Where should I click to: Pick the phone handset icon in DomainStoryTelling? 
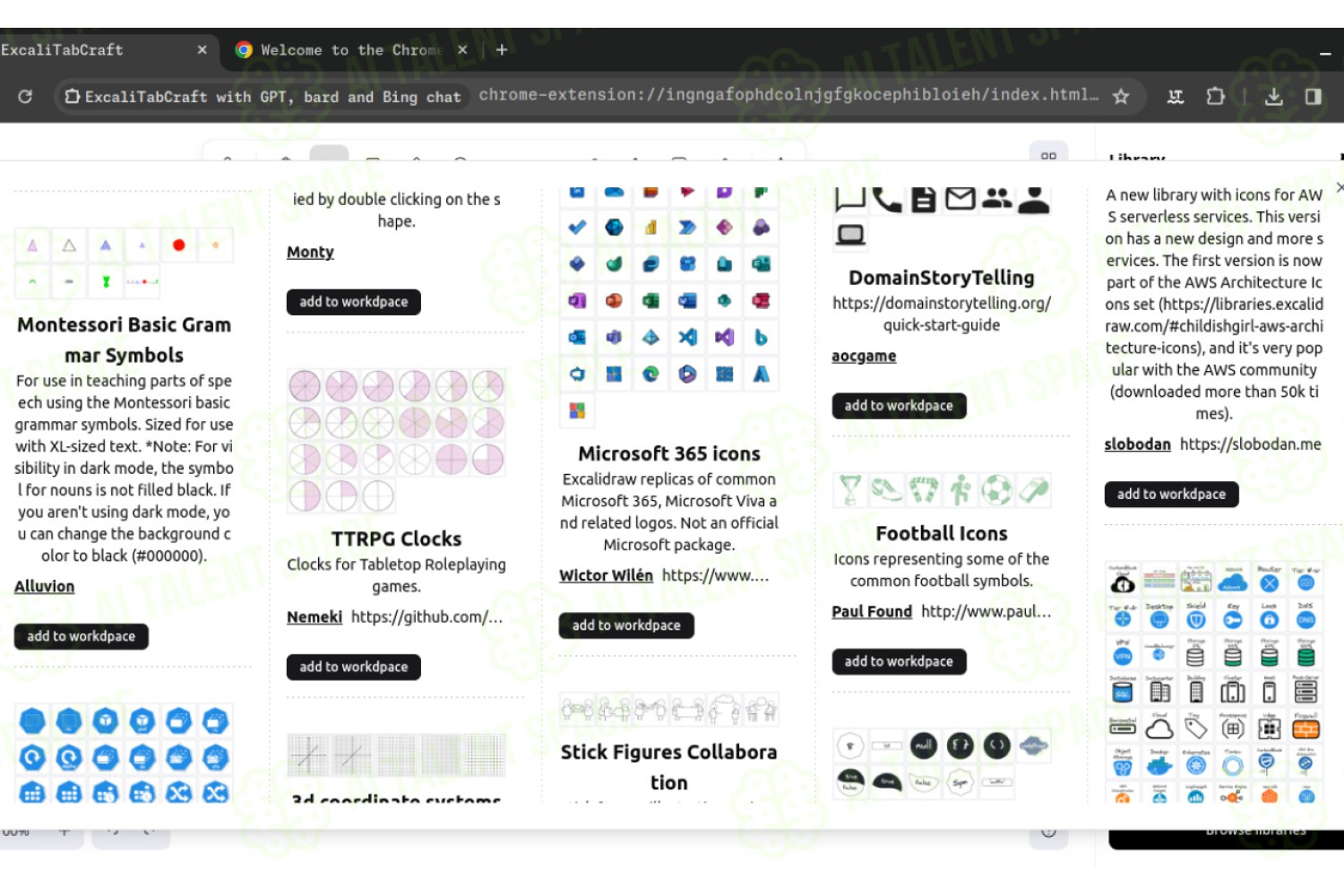pos(887,199)
